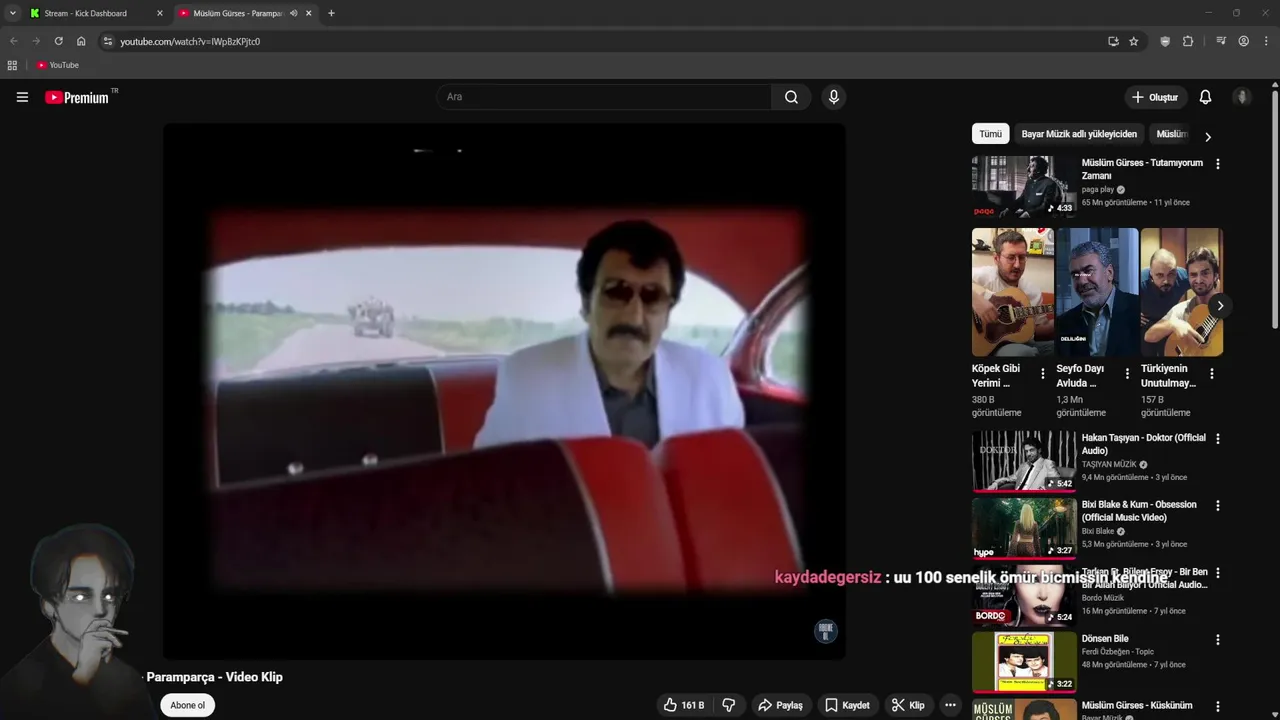This screenshot has width=1280, height=720.
Task: Open Köpek Gibi Yerimi short thumbnail
Action: [1013, 292]
